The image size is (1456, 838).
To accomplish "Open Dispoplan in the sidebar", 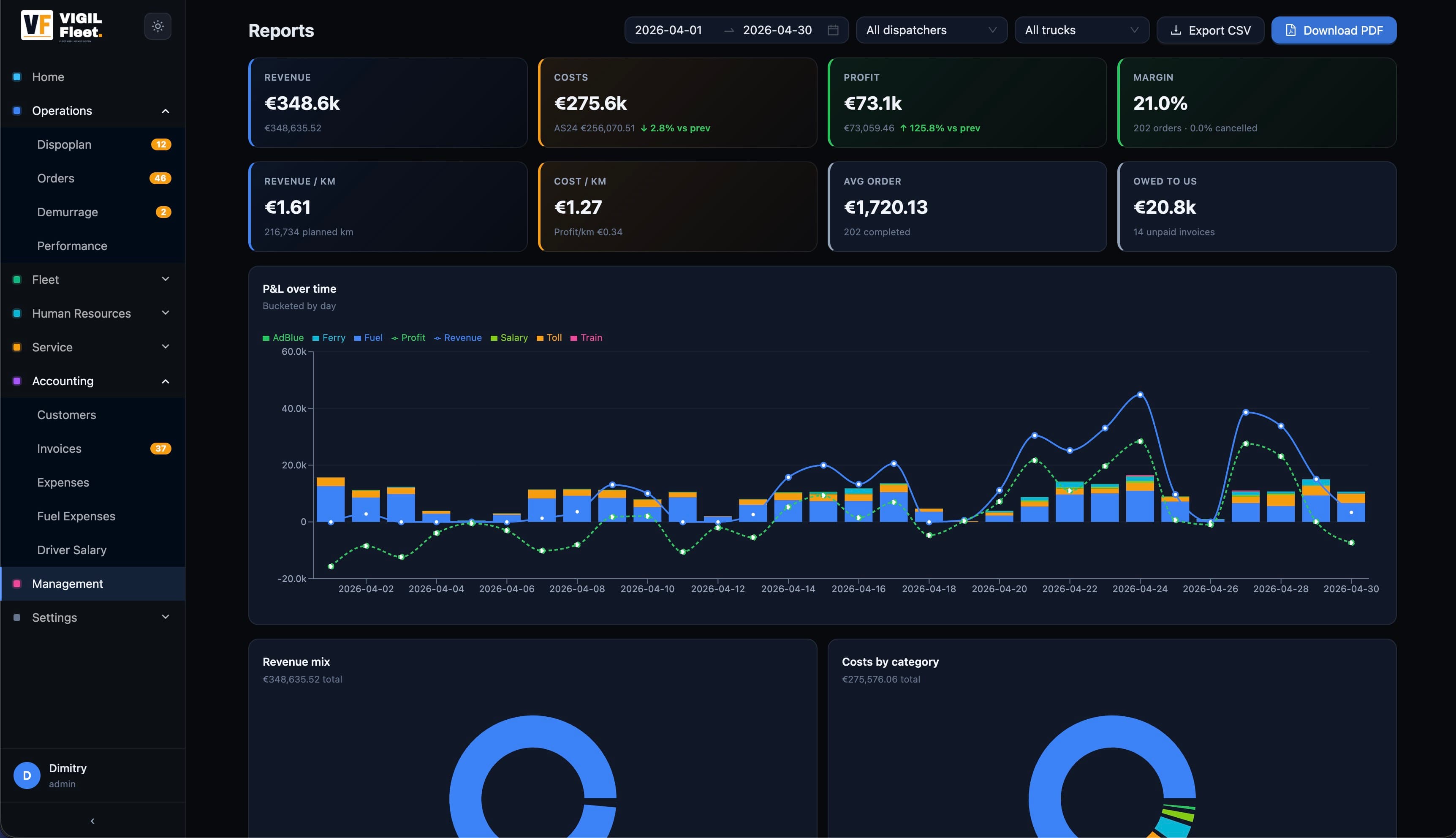I will pos(93,144).
